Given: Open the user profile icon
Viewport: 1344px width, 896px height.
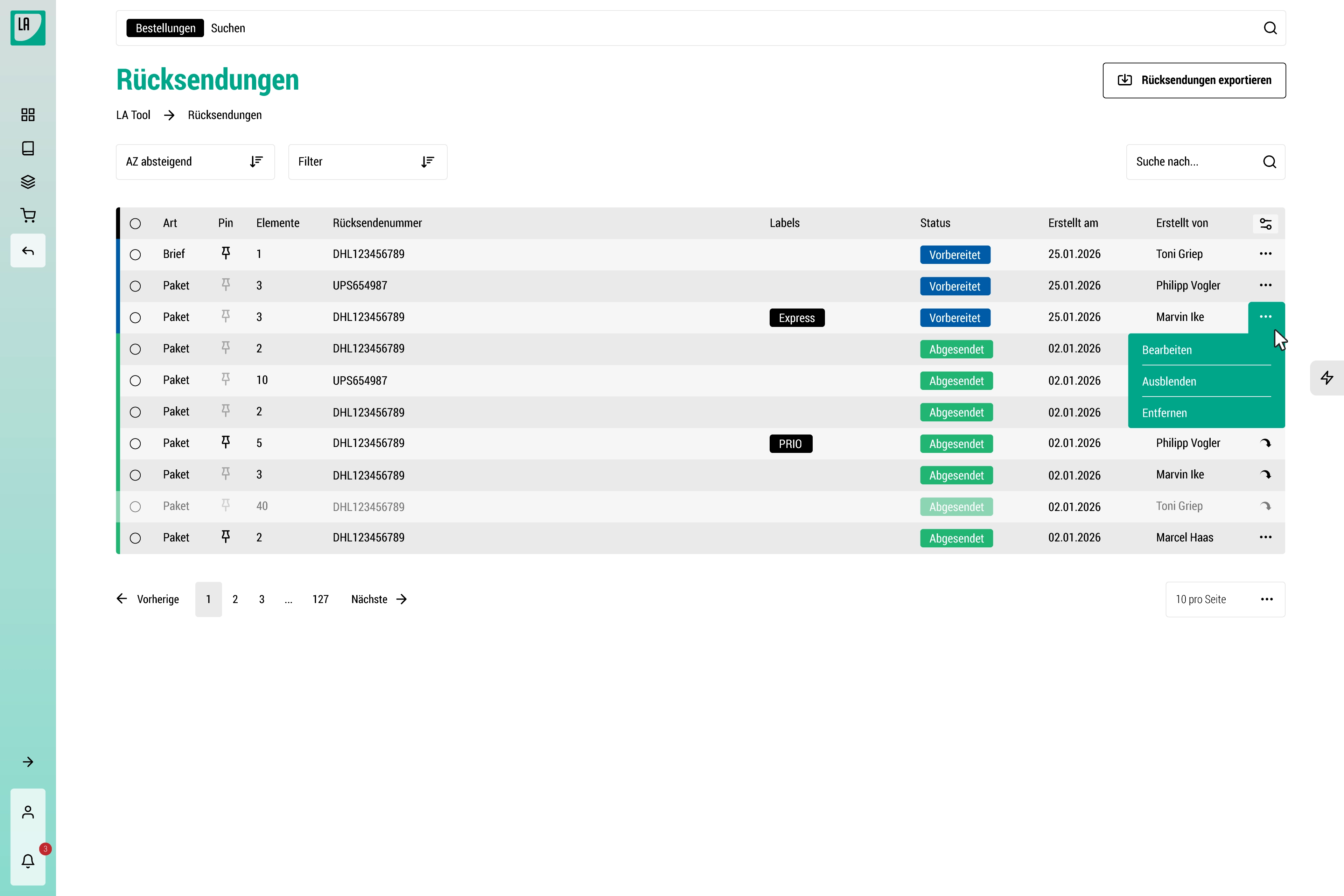Looking at the screenshot, I should pyautogui.click(x=27, y=812).
